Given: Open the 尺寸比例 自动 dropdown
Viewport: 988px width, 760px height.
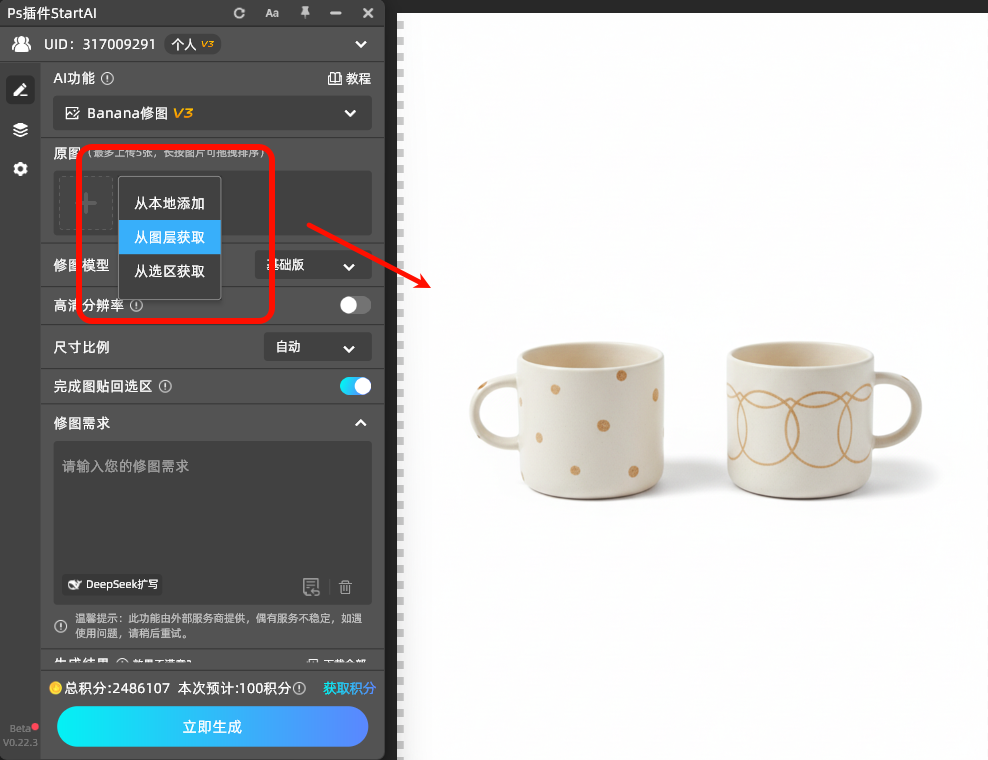Looking at the screenshot, I should click(x=317, y=346).
